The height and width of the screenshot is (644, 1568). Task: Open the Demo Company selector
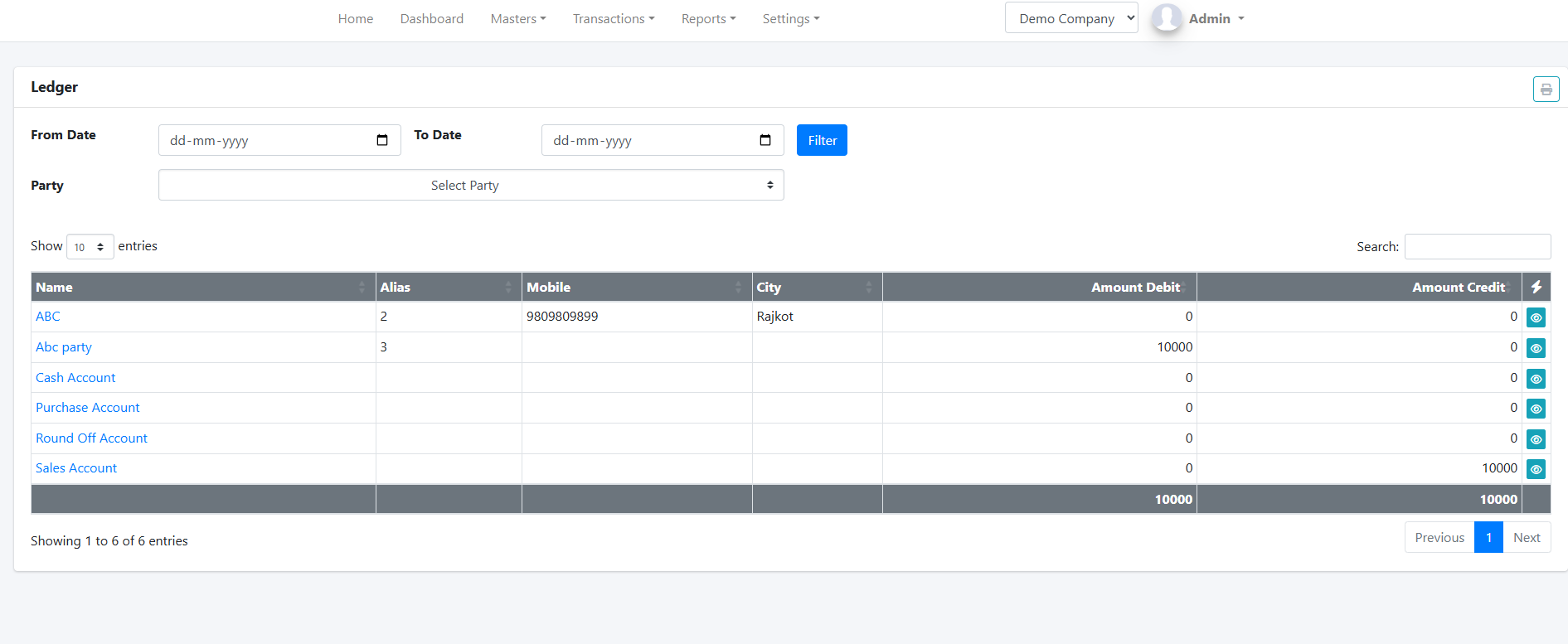1070,18
